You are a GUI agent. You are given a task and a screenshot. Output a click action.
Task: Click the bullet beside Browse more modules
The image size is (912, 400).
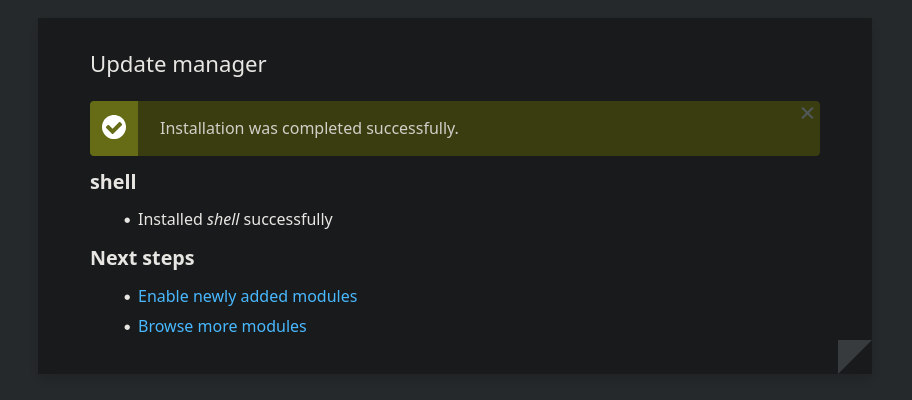tap(127, 327)
